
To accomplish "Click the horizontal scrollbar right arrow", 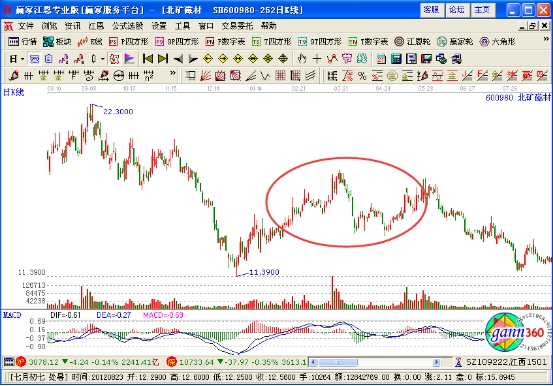I will 437,362.
